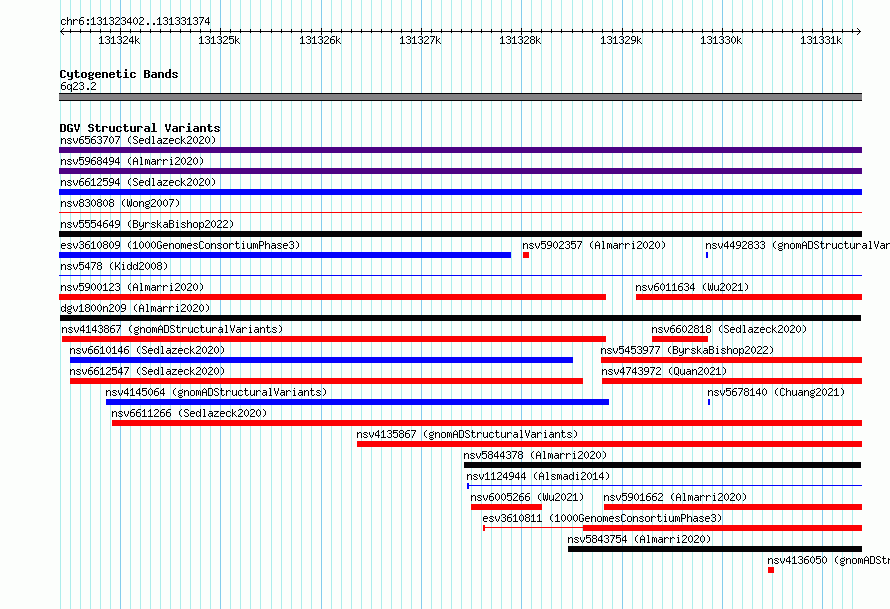Click the 131330k ruler tick label
The height and width of the screenshot is (609, 890).
tap(721, 40)
